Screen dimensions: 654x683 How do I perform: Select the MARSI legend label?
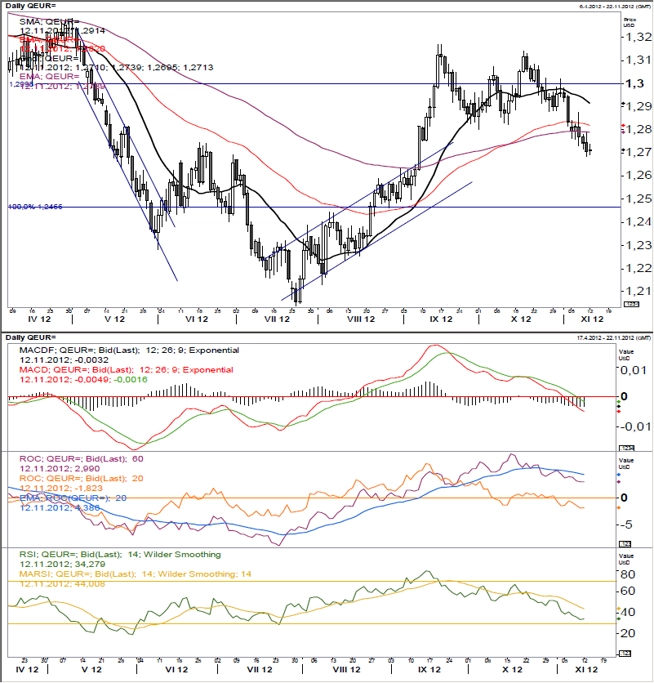click(135, 574)
